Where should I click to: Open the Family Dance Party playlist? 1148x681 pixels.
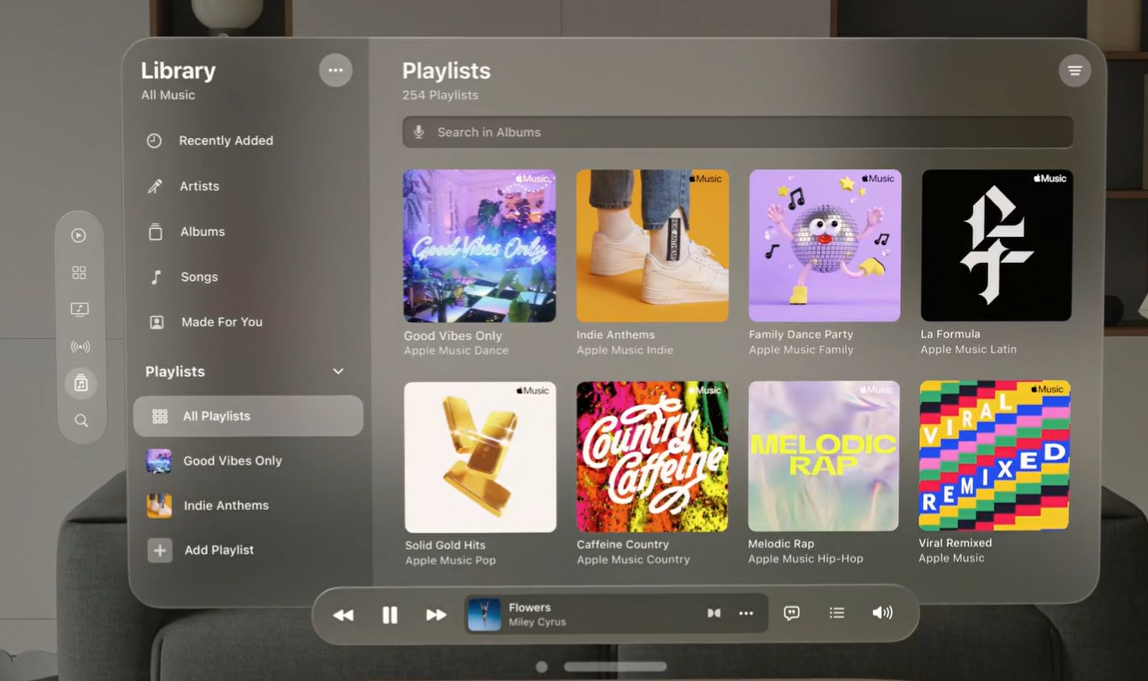coord(824,245)
